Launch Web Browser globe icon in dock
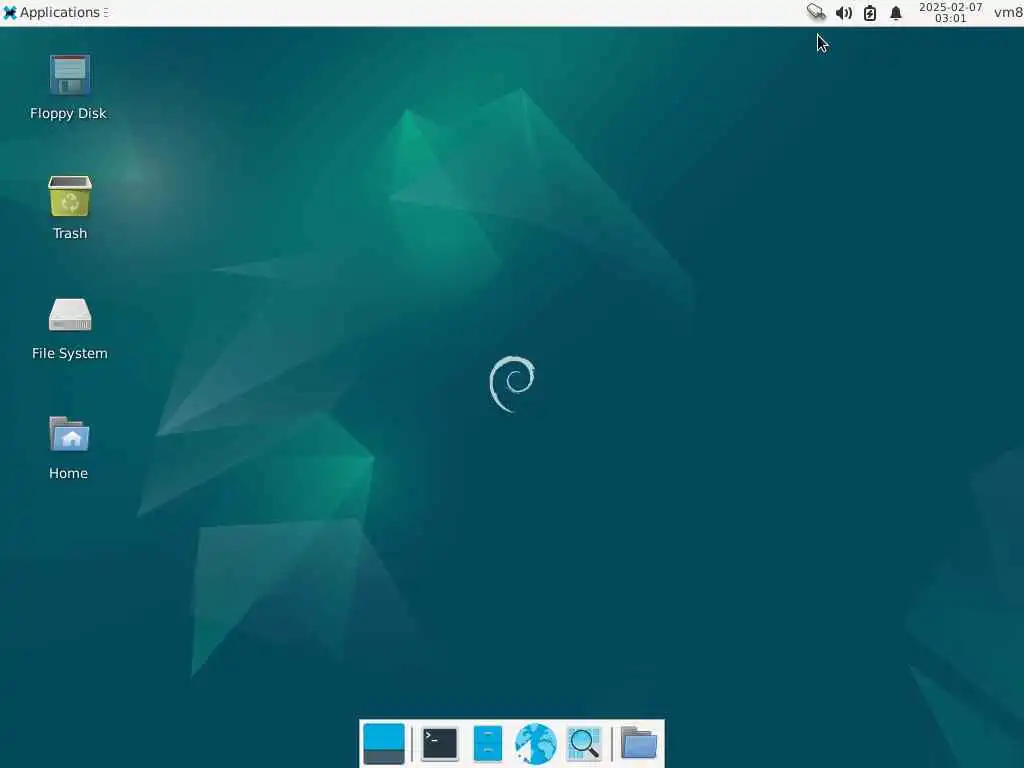 click(536, 744)
